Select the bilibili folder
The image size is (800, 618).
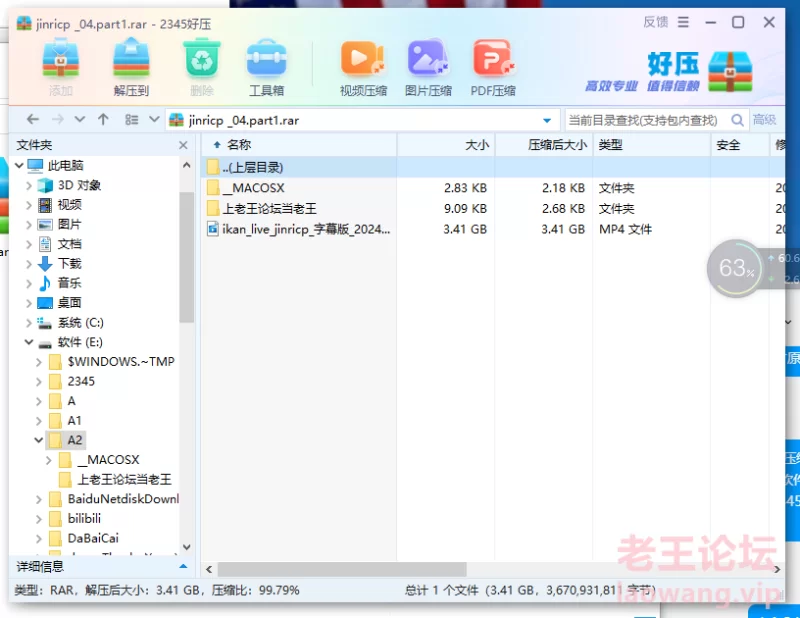point(84,518)
